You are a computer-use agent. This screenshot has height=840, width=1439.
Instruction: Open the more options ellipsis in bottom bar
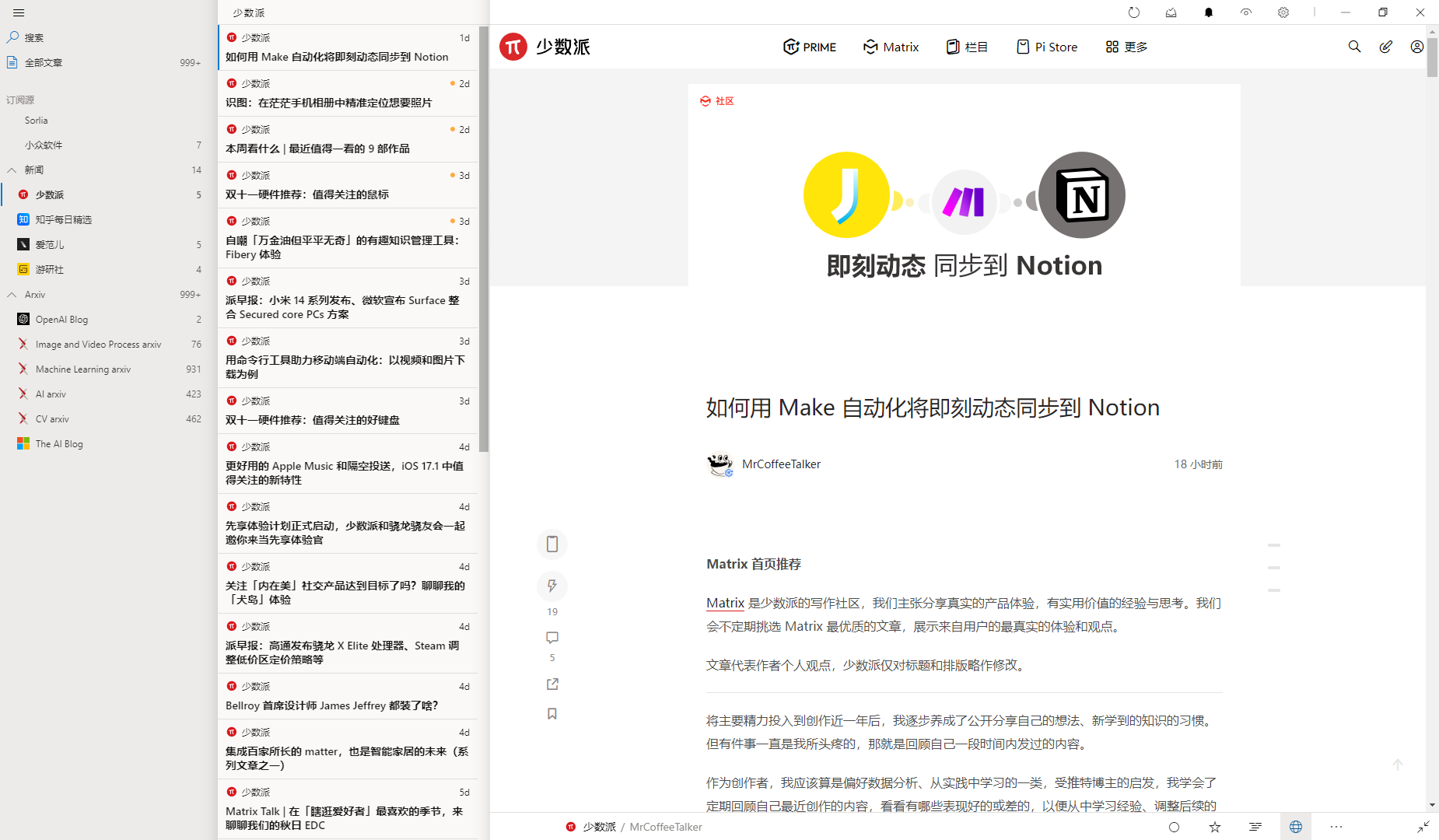[x=1336, y=827]
